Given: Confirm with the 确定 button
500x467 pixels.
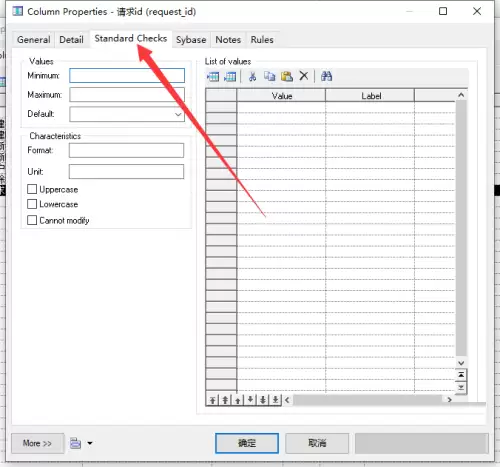Looking at the screenshot, I should [x=247, y=443].
